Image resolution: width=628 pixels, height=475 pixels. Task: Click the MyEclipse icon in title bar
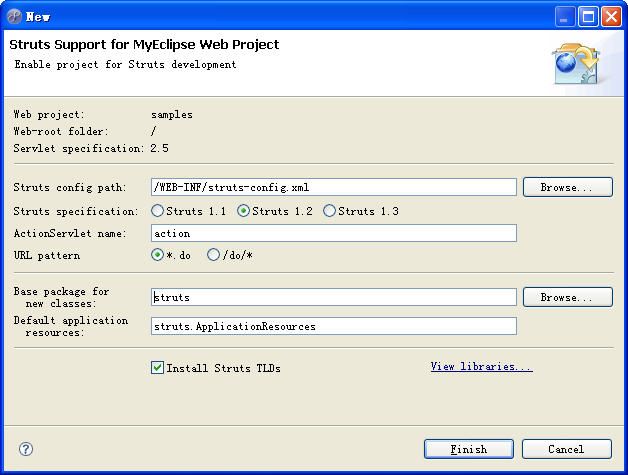pos(14,16)
